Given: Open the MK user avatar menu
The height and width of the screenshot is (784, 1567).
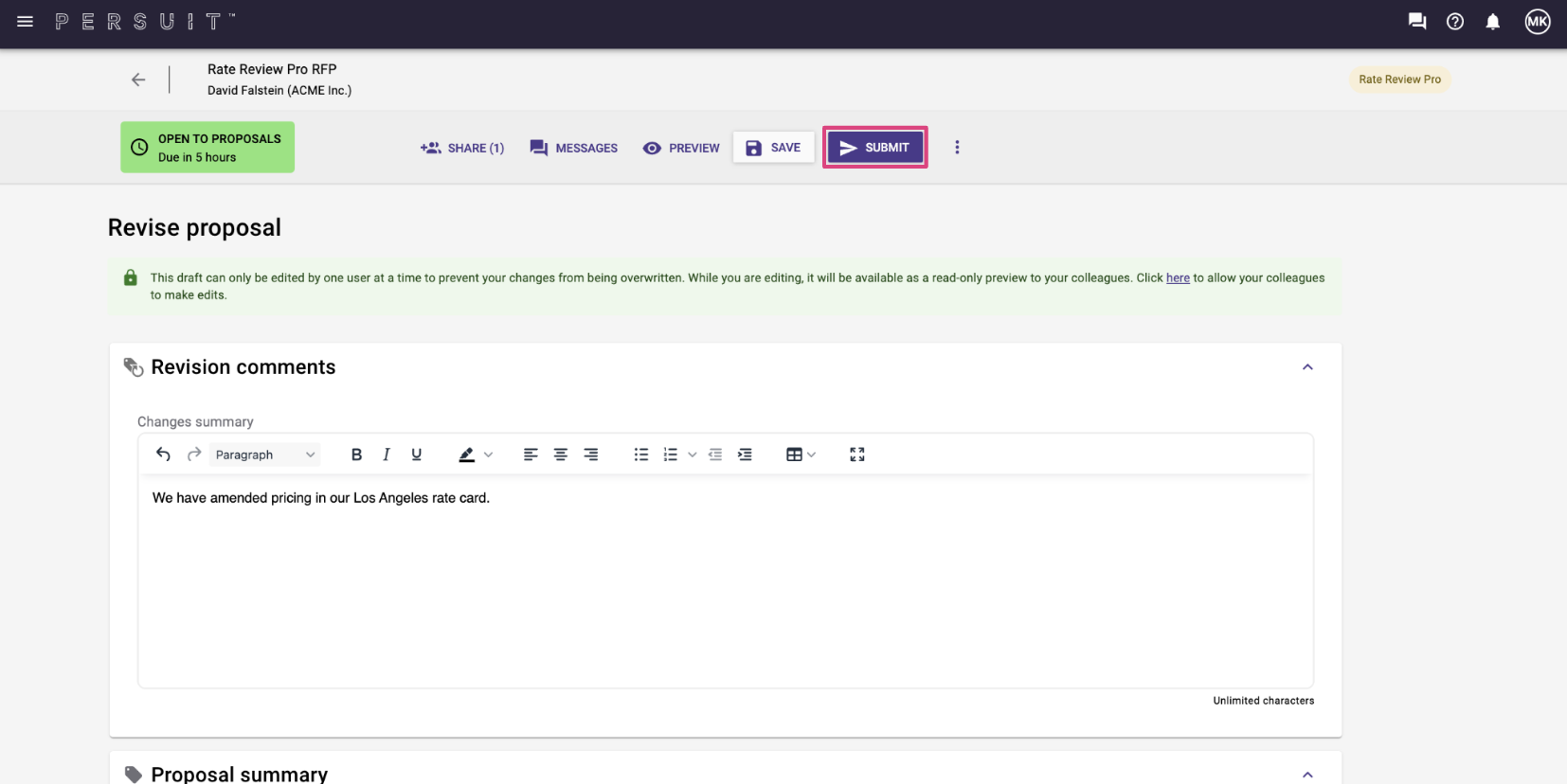Looking at the screenshot, I should click(x=1538, y=21).
